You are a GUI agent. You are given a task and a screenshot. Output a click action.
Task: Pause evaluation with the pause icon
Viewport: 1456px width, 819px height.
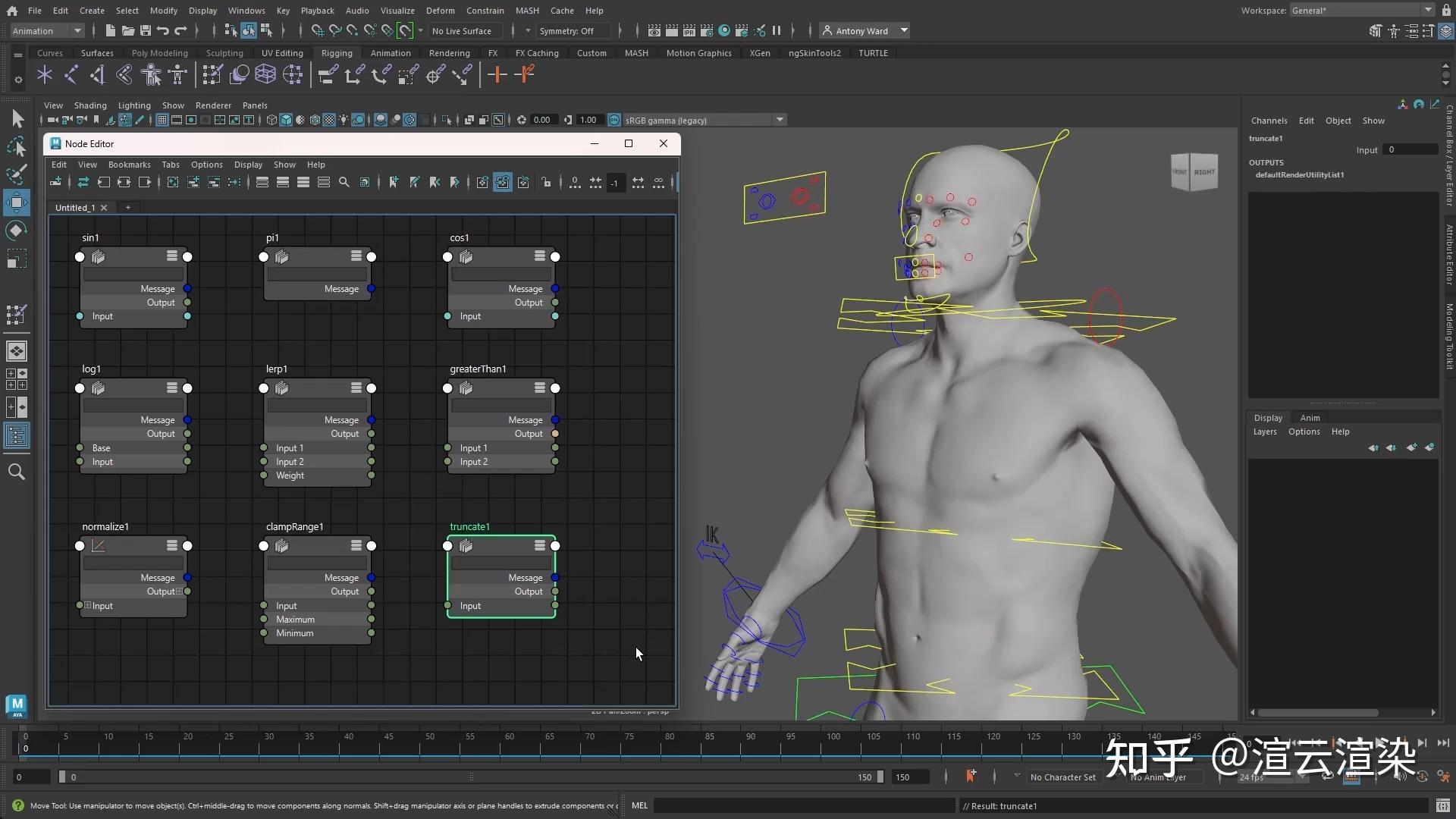tap(777, 30)
